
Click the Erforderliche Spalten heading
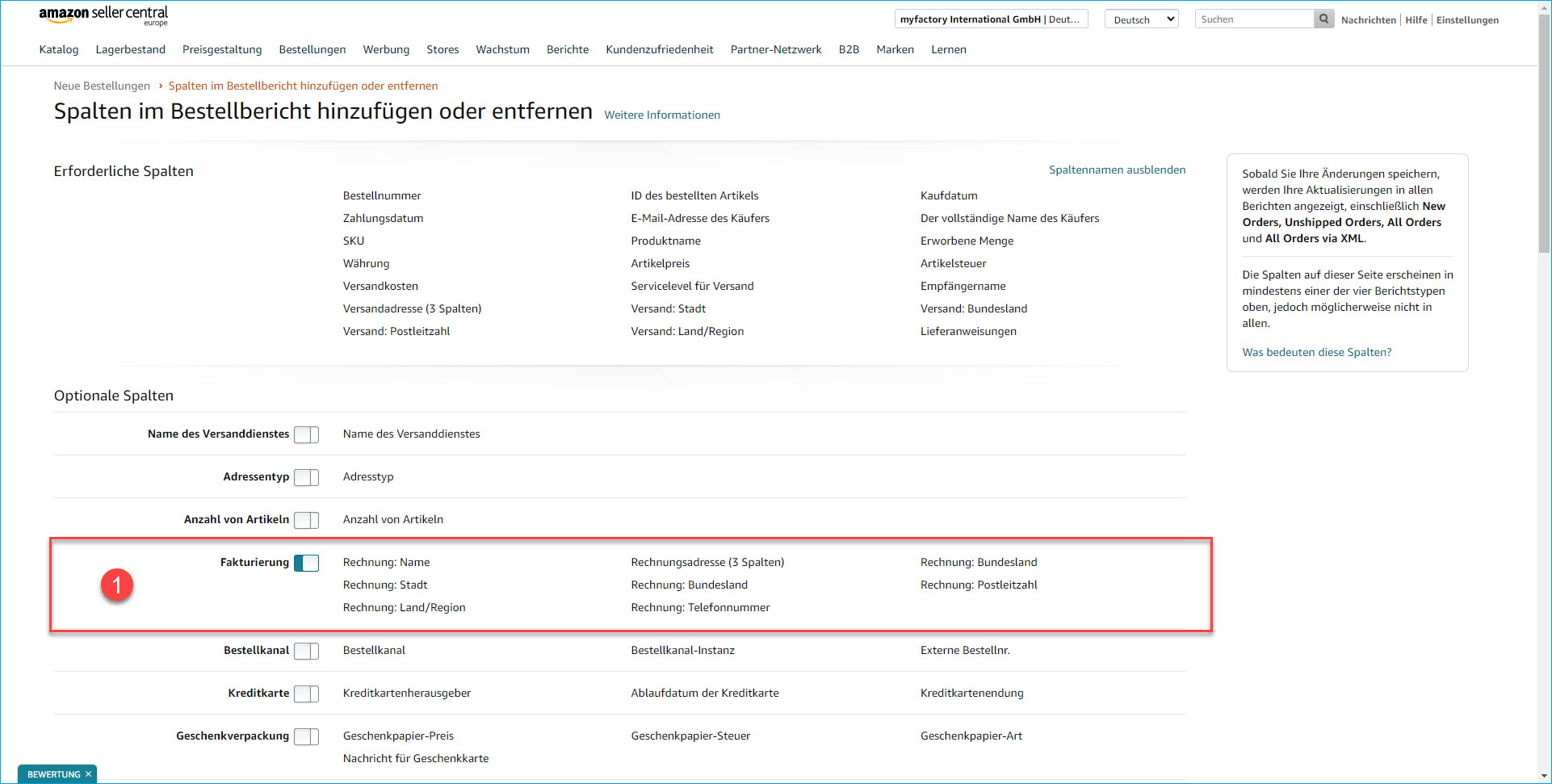(x=124, y=171)
